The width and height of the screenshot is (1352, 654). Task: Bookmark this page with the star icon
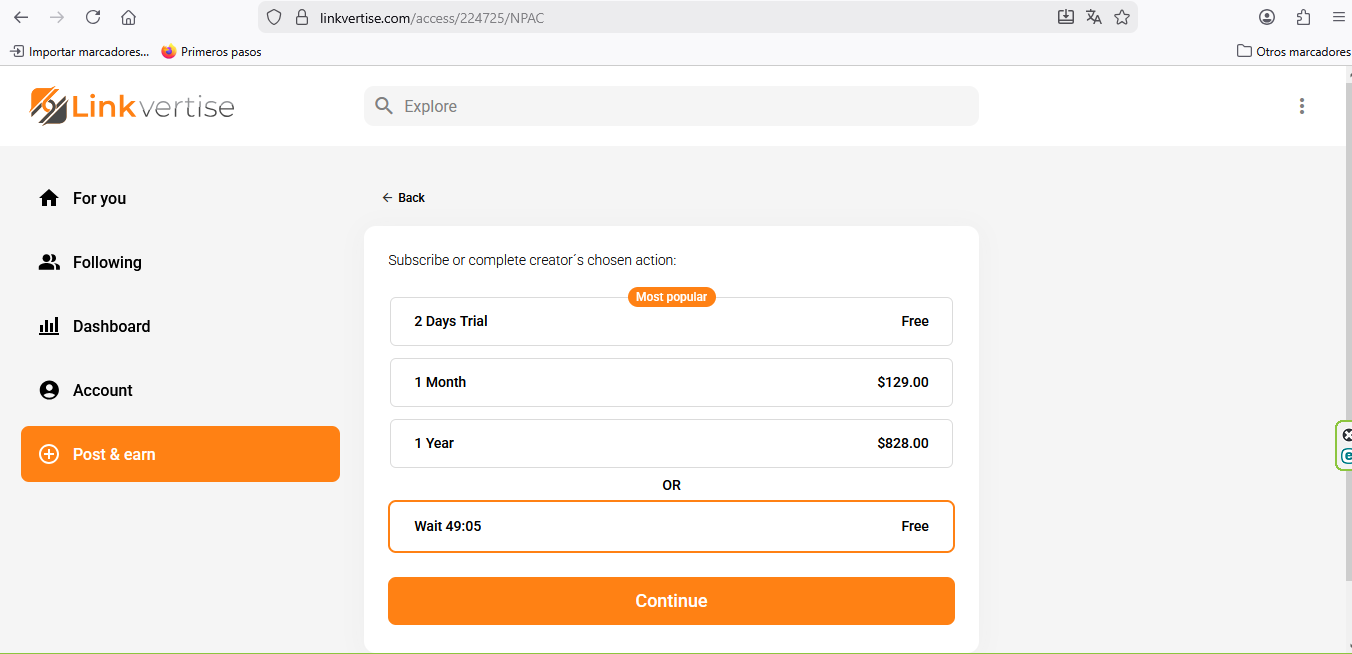(x=1122, y=17)
